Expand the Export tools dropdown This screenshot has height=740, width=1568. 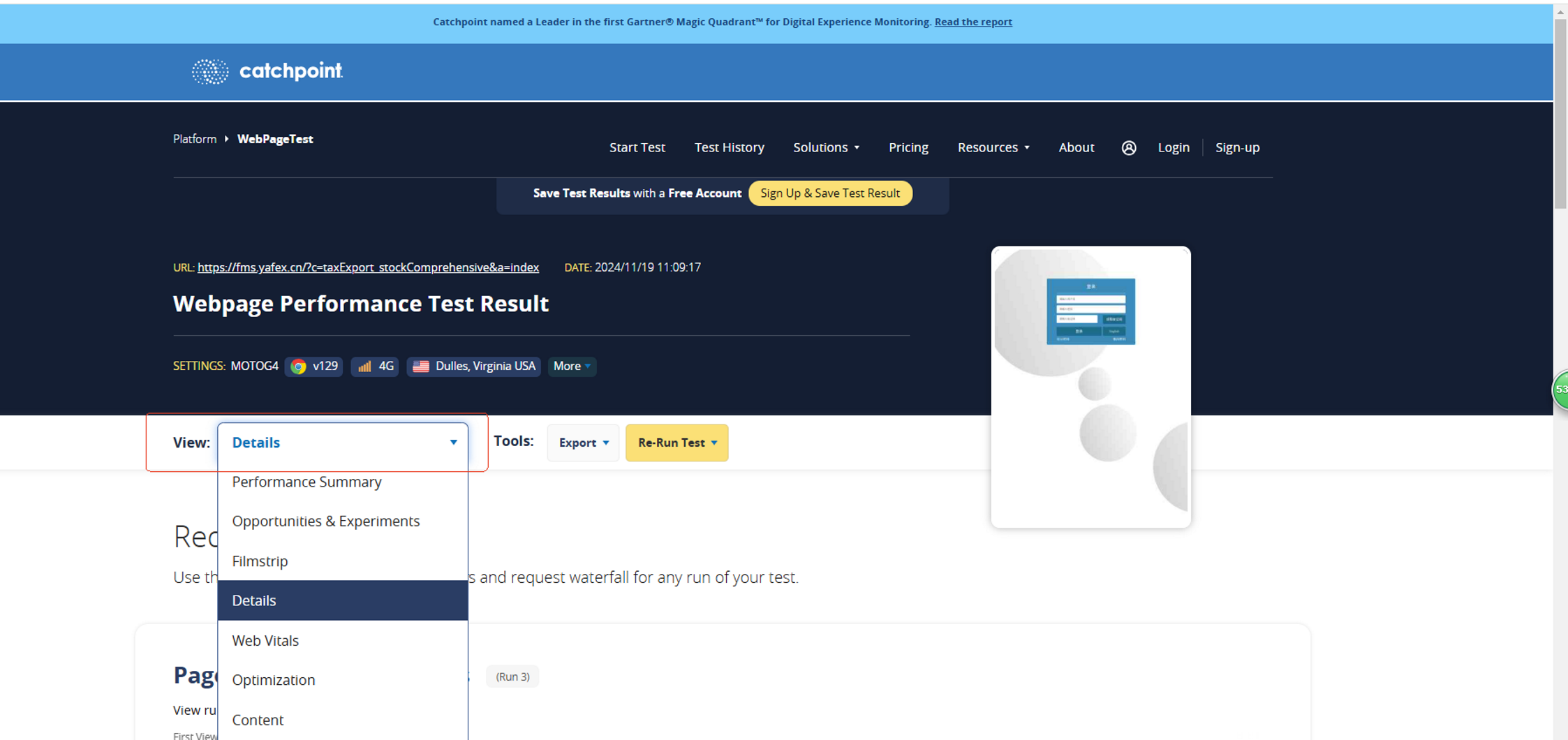tap(584, 443)
